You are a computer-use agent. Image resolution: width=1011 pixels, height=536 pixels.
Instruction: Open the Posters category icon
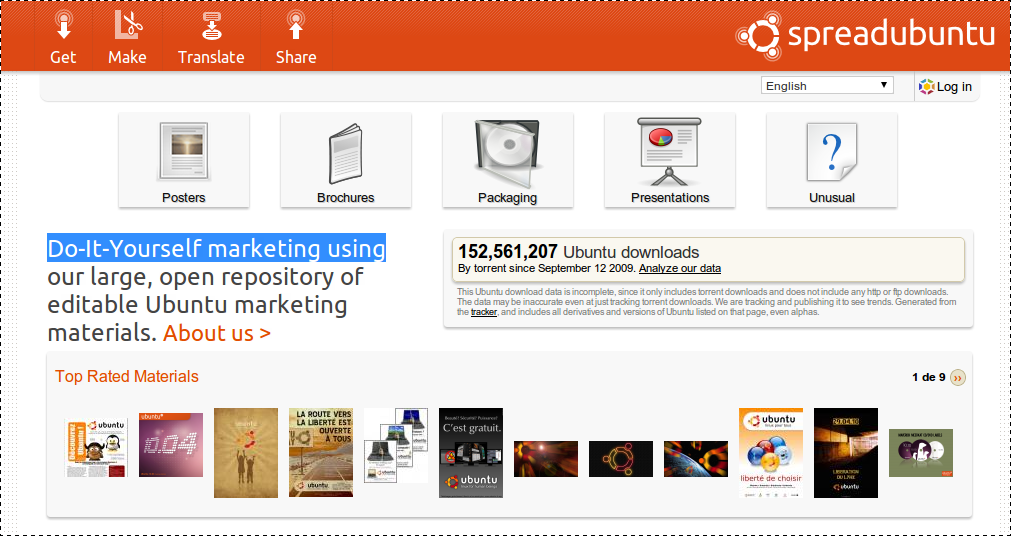[184, 152]
